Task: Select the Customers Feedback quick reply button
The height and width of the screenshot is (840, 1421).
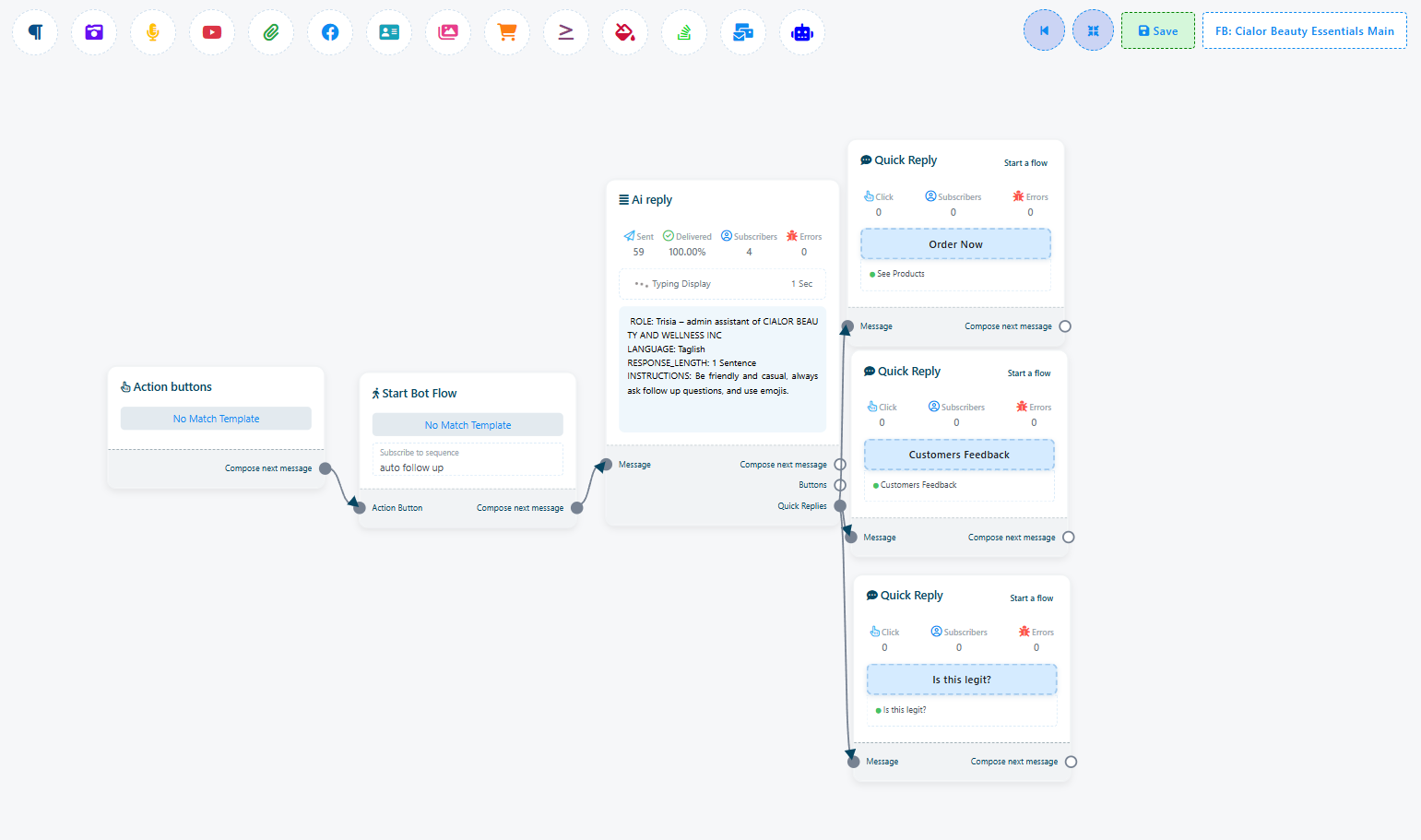Action: 959,455
